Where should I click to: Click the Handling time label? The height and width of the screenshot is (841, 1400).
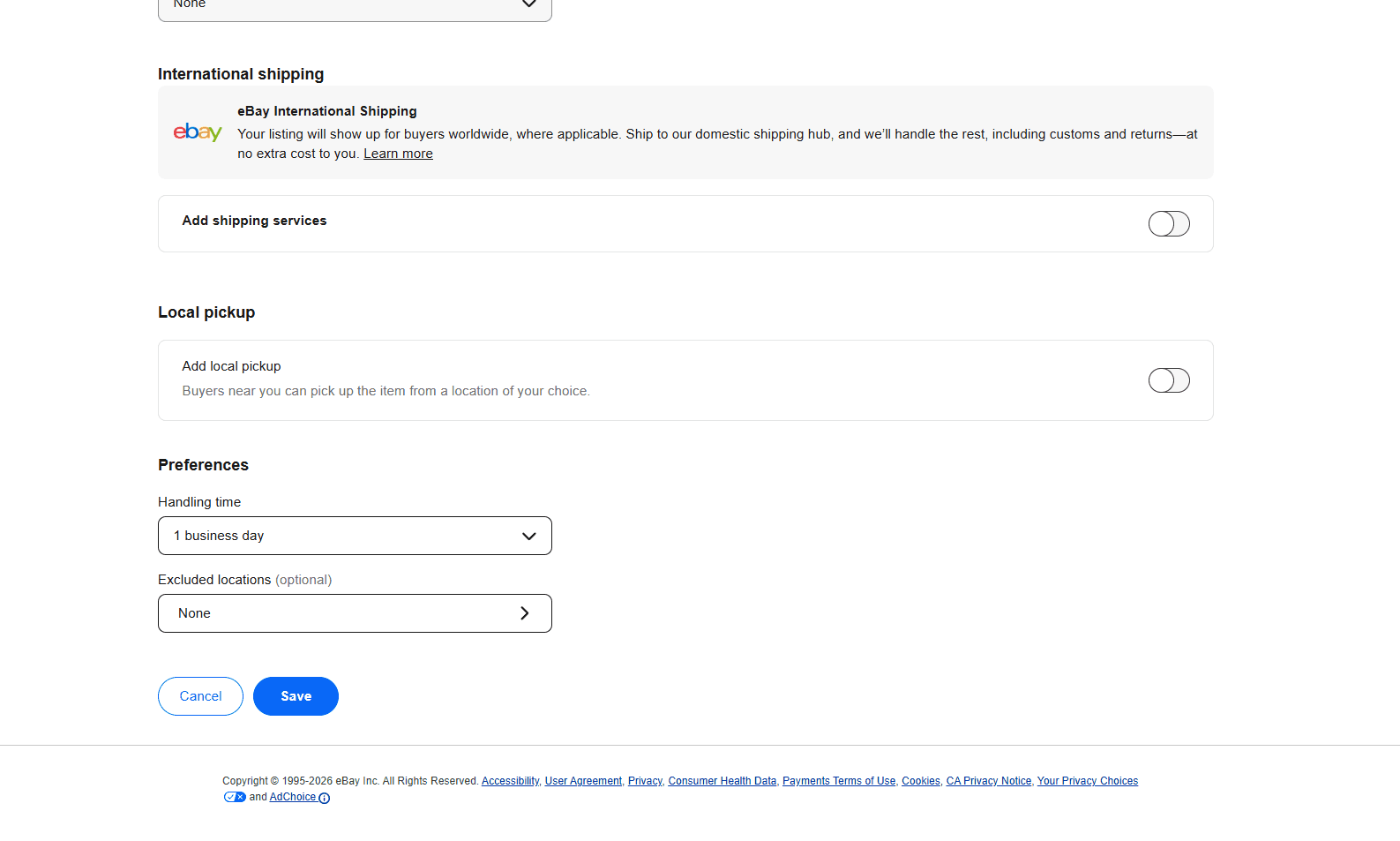pos(199,502)
